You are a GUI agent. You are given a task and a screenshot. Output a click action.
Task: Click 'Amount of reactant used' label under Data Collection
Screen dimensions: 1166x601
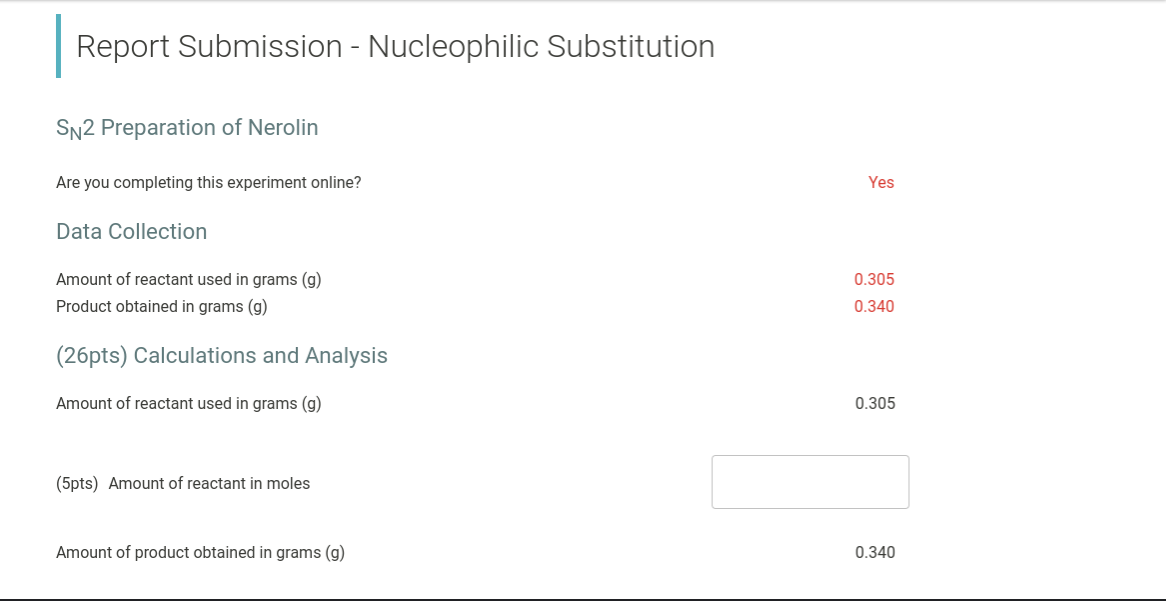pyautogui.click(x=188, y=280)
